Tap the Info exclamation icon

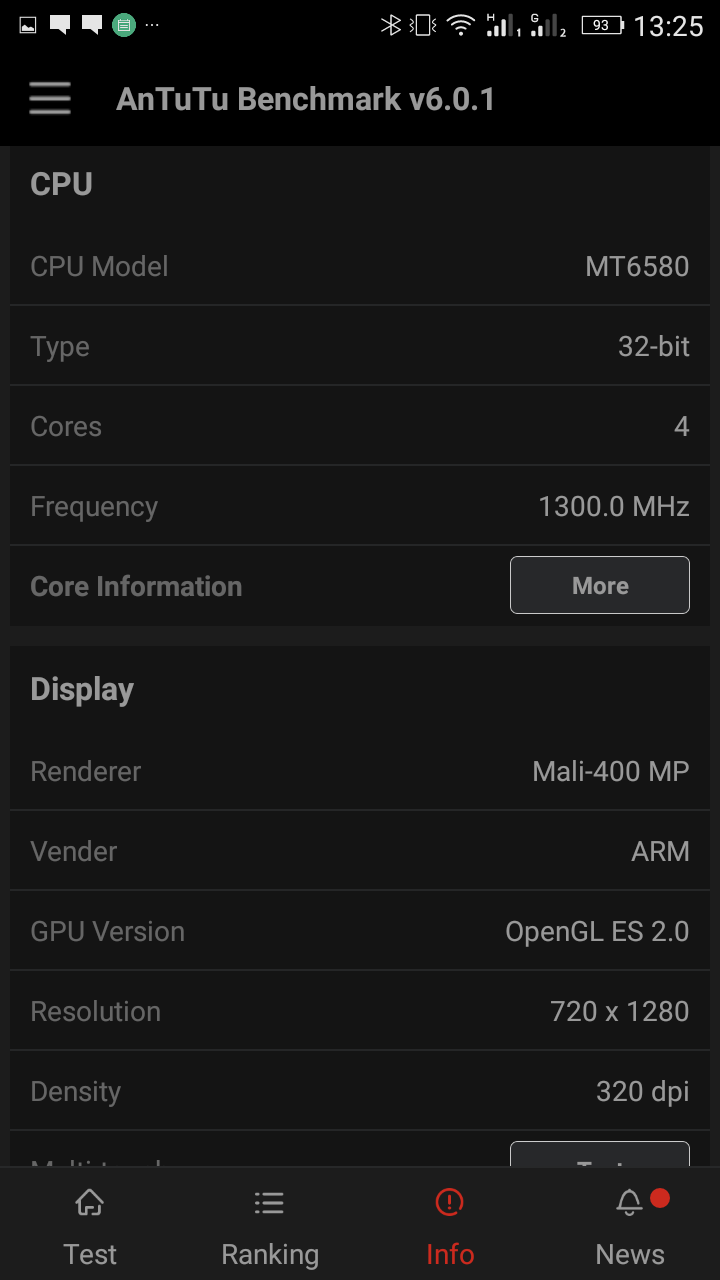pyautogui.click(x=450, y=1202)
